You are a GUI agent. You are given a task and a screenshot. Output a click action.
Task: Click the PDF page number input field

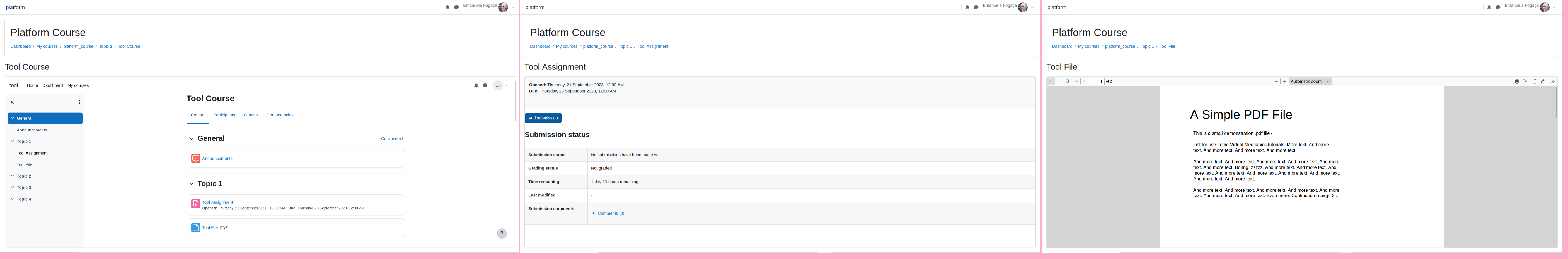1097,82
